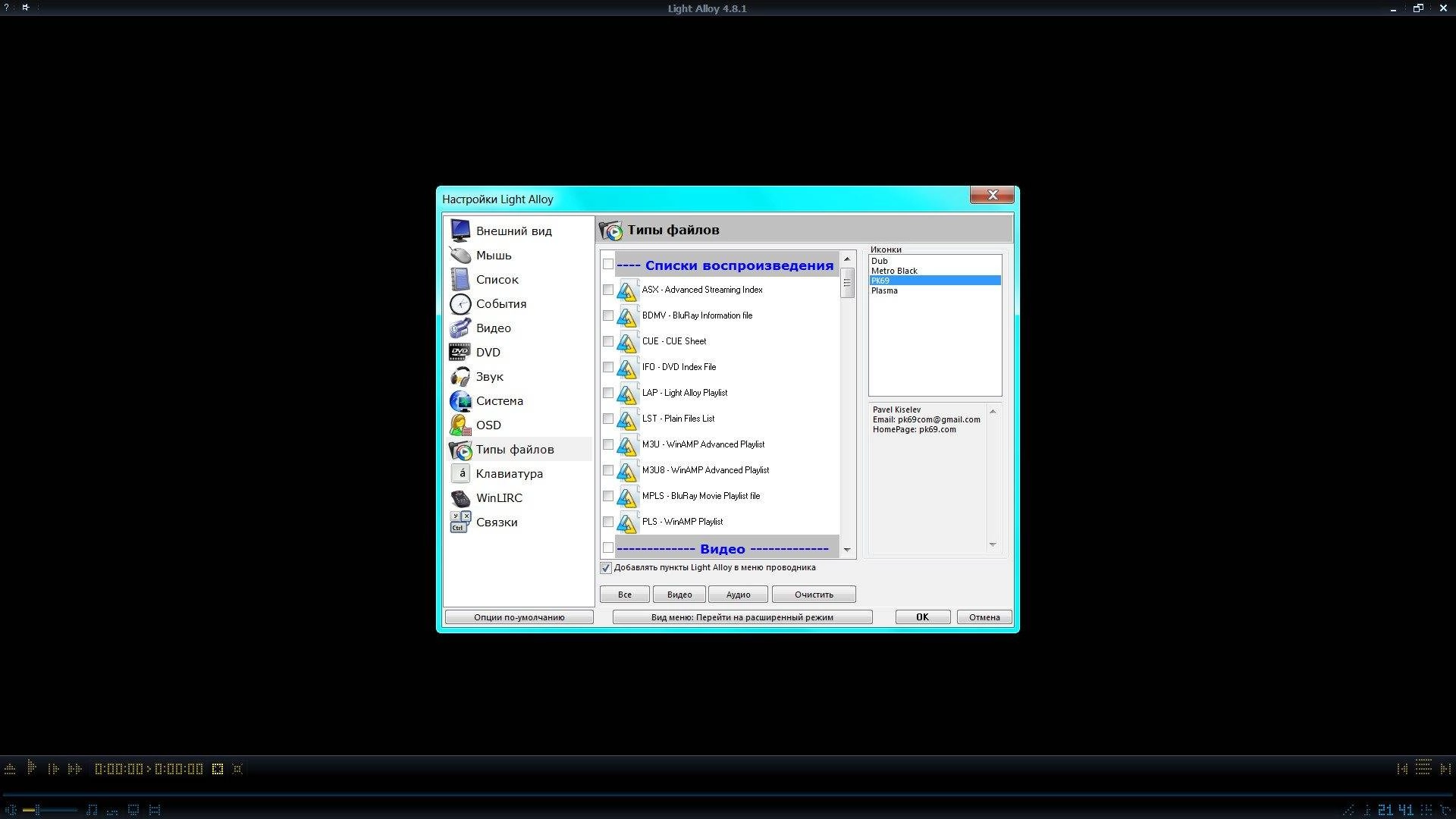This screenshot has width=1456, height=819.
Task: Click the file type list scroll-down arrow
Action: [847, 550]
